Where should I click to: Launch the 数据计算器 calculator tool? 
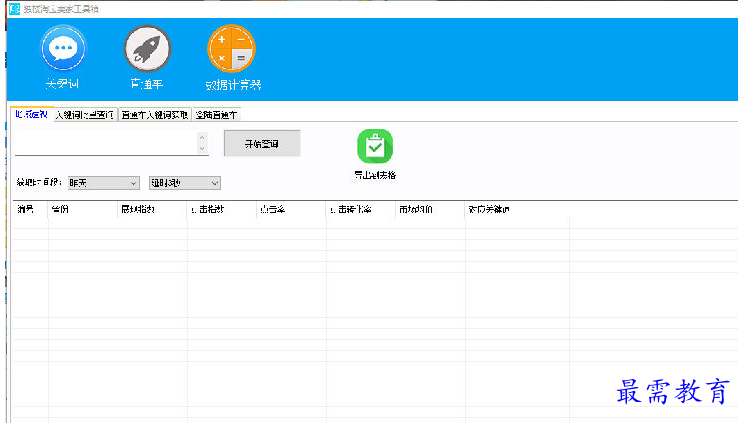pyautogui.click(x=231, y=49)
